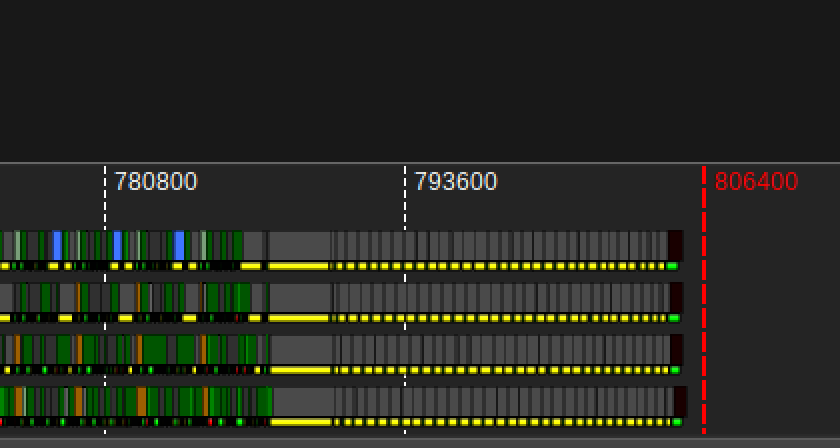Viewport: 840px width, 448px height.
Task: Select the wide gray block in fourth track
Action: [304, 402]
